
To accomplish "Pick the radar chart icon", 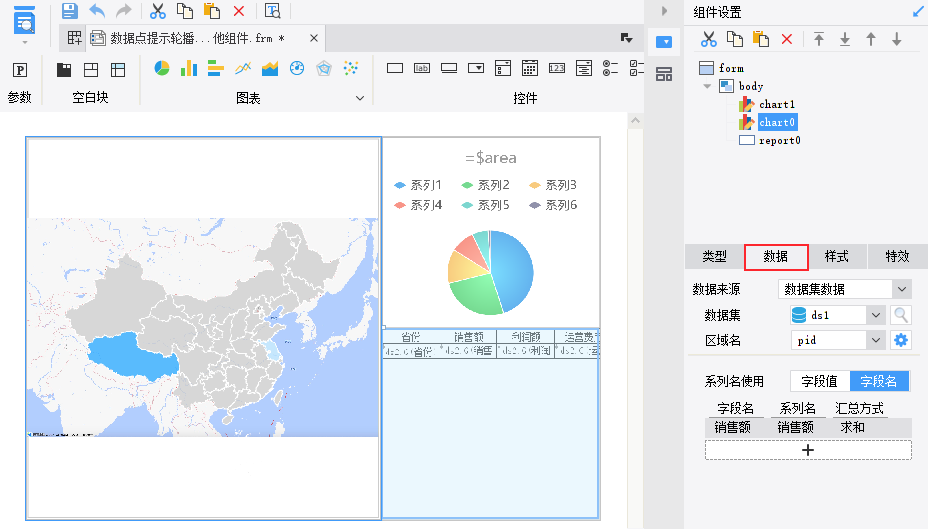I will tap(324, 69).
